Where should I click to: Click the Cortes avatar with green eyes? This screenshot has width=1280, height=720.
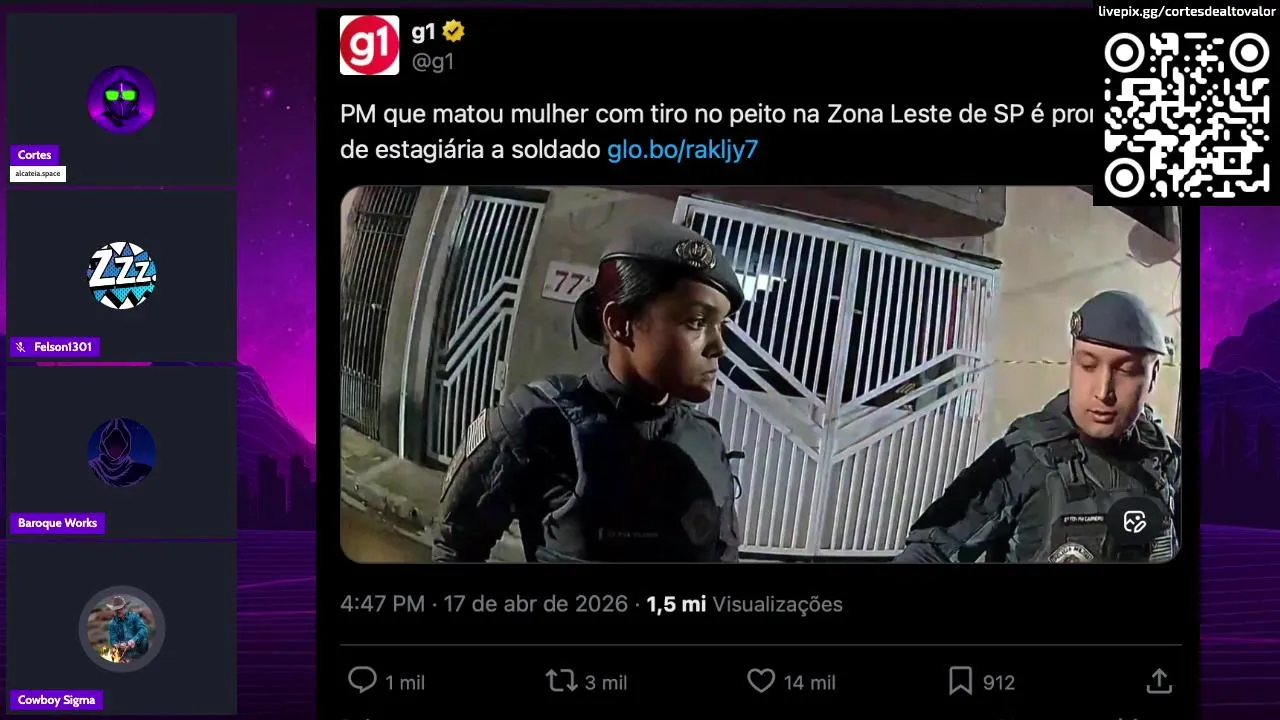point(121,99)
